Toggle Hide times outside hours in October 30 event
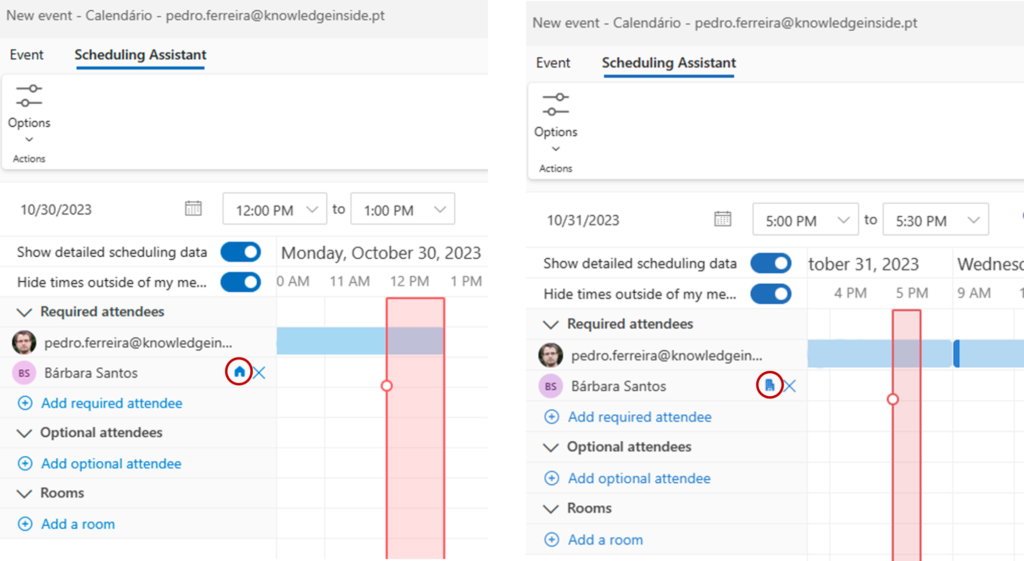1024x561 pixels. tap(240, 282)
